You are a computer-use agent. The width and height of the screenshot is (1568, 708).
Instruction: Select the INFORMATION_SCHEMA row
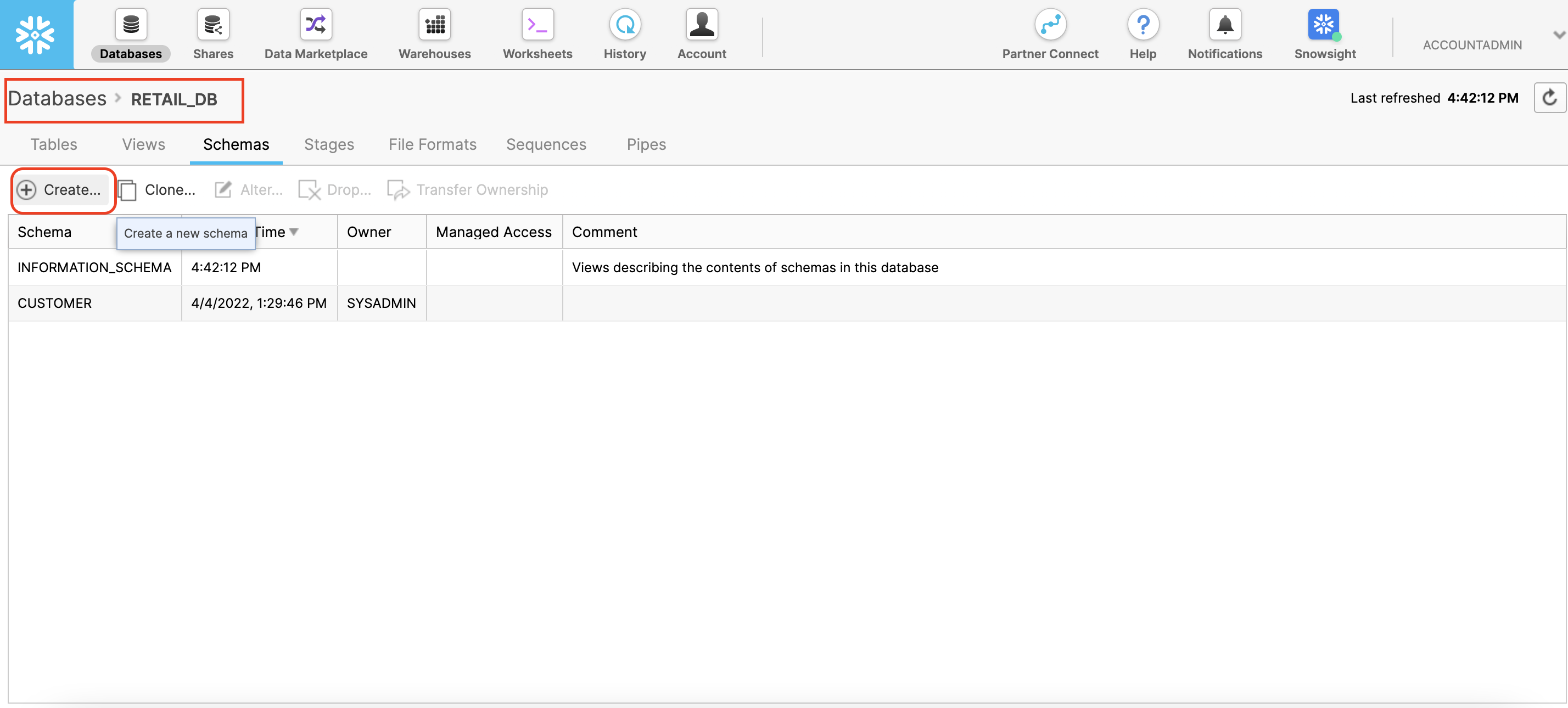(x=786, y=267)
